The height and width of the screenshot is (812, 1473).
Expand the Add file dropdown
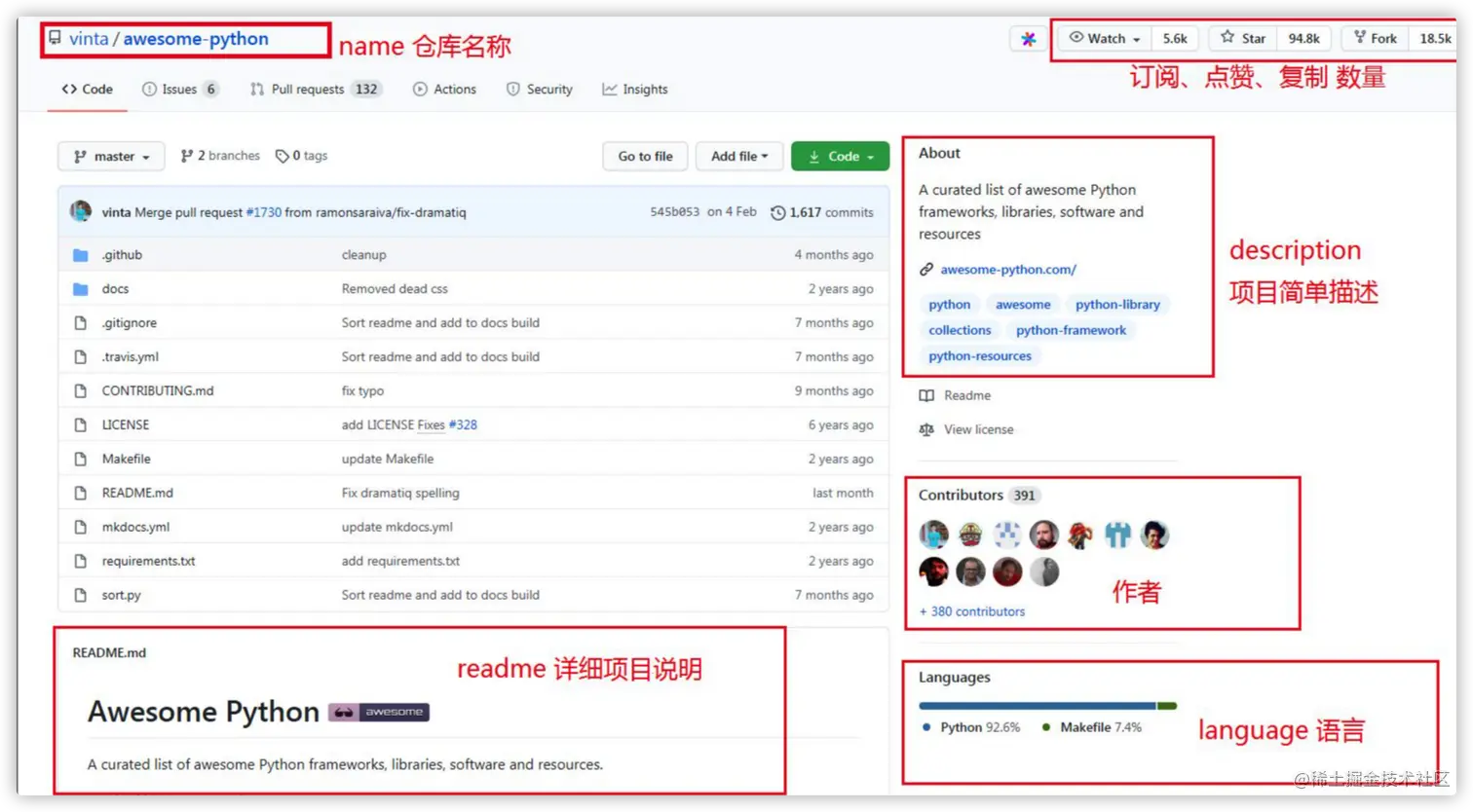click(739, 156)
